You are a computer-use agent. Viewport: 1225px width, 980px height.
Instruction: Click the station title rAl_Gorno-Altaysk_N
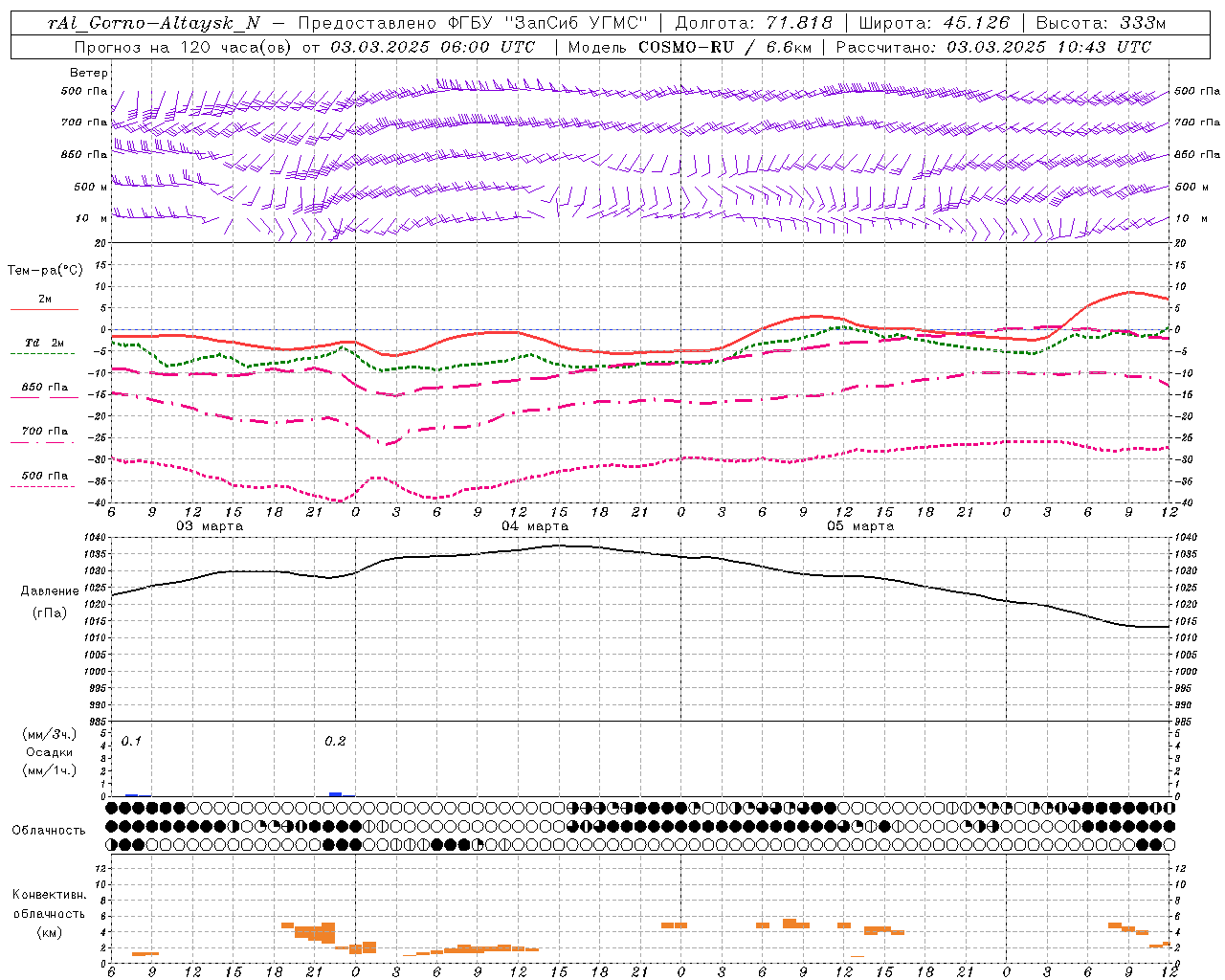[x=154, y=23]
